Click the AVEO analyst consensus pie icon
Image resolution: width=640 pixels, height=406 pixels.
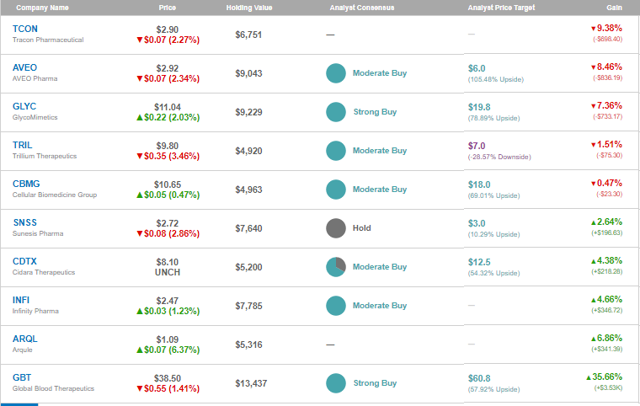(x=336, y=73)
